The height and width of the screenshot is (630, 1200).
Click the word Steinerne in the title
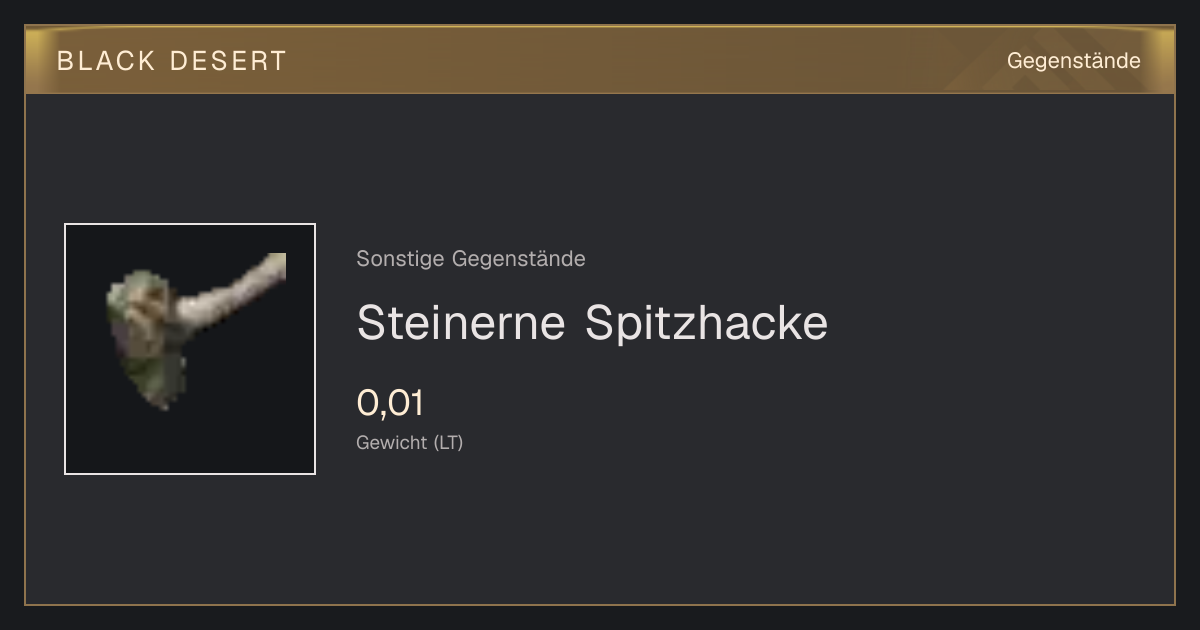(x=461, y=323)
